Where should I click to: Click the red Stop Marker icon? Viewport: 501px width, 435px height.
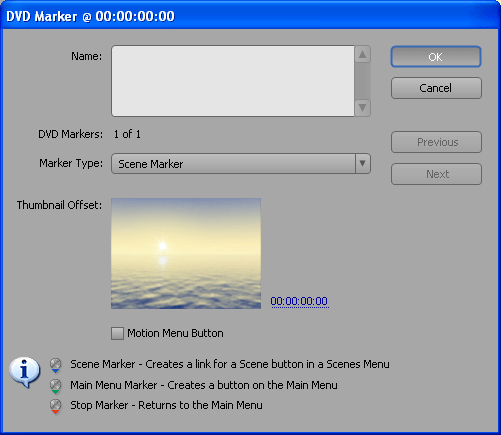(x=56, y=406)
